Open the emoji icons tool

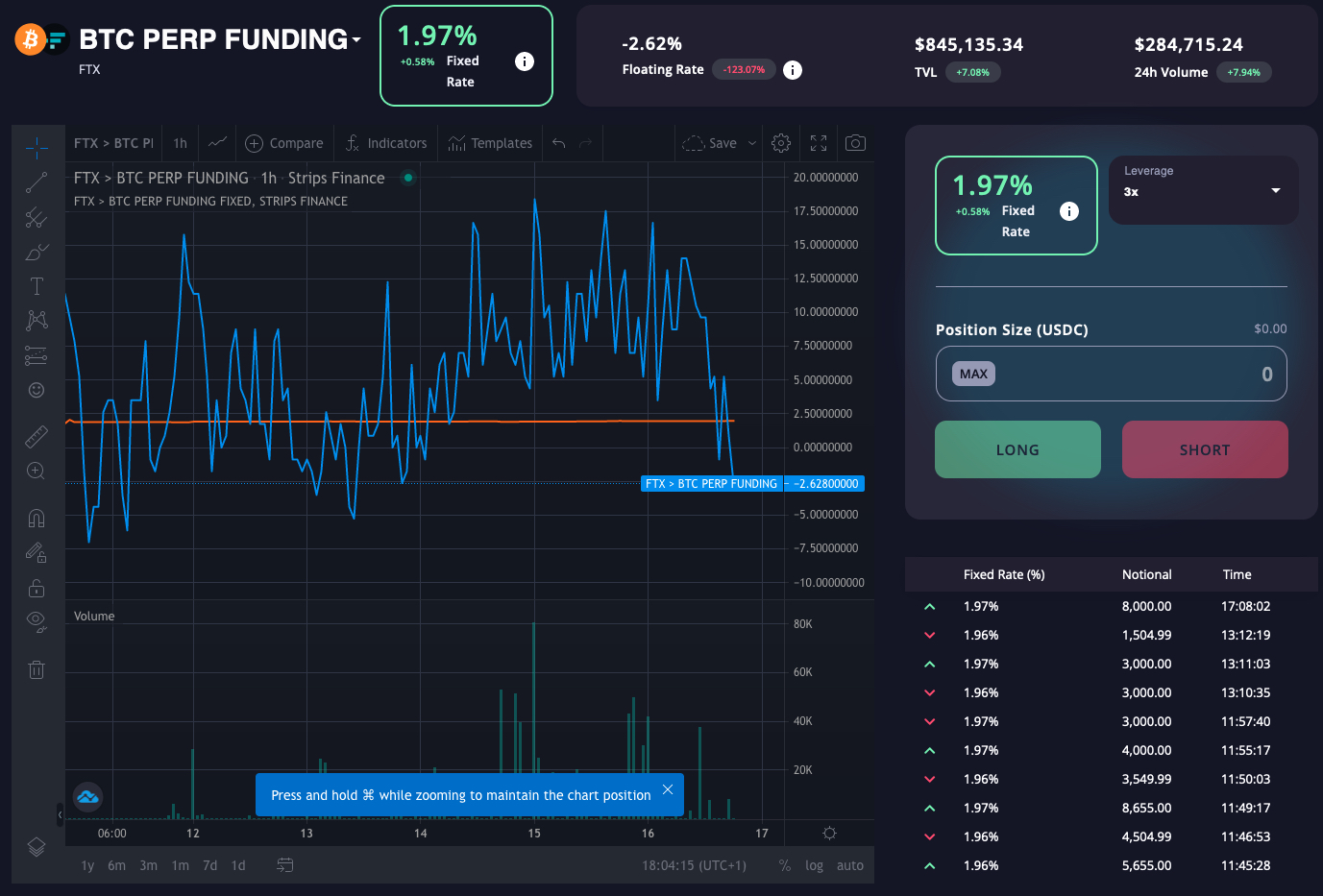[x=37, y=390]
